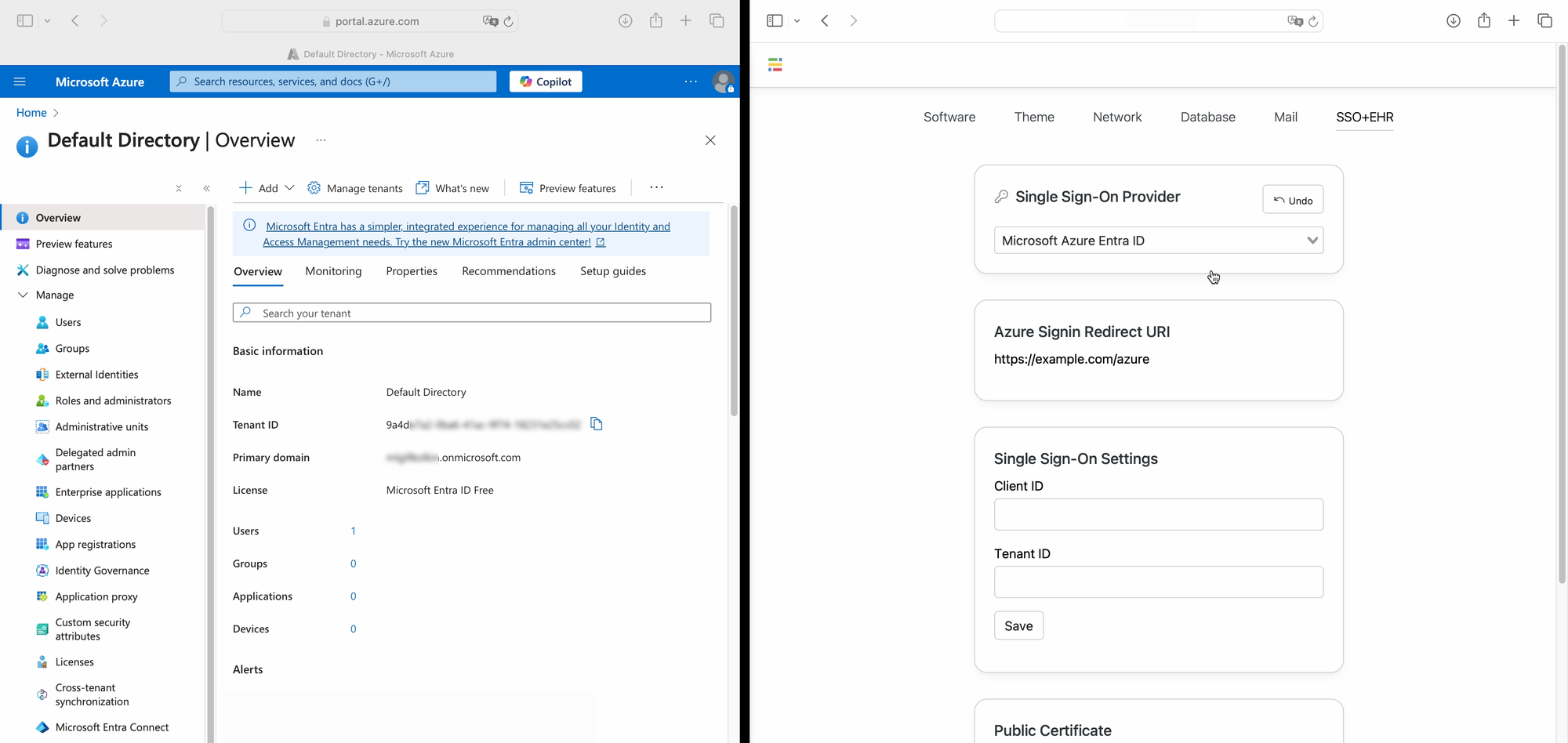Open What's new in toolbar
The height and width of the screenshot is (743, 1568).
(x=452, y=188)
